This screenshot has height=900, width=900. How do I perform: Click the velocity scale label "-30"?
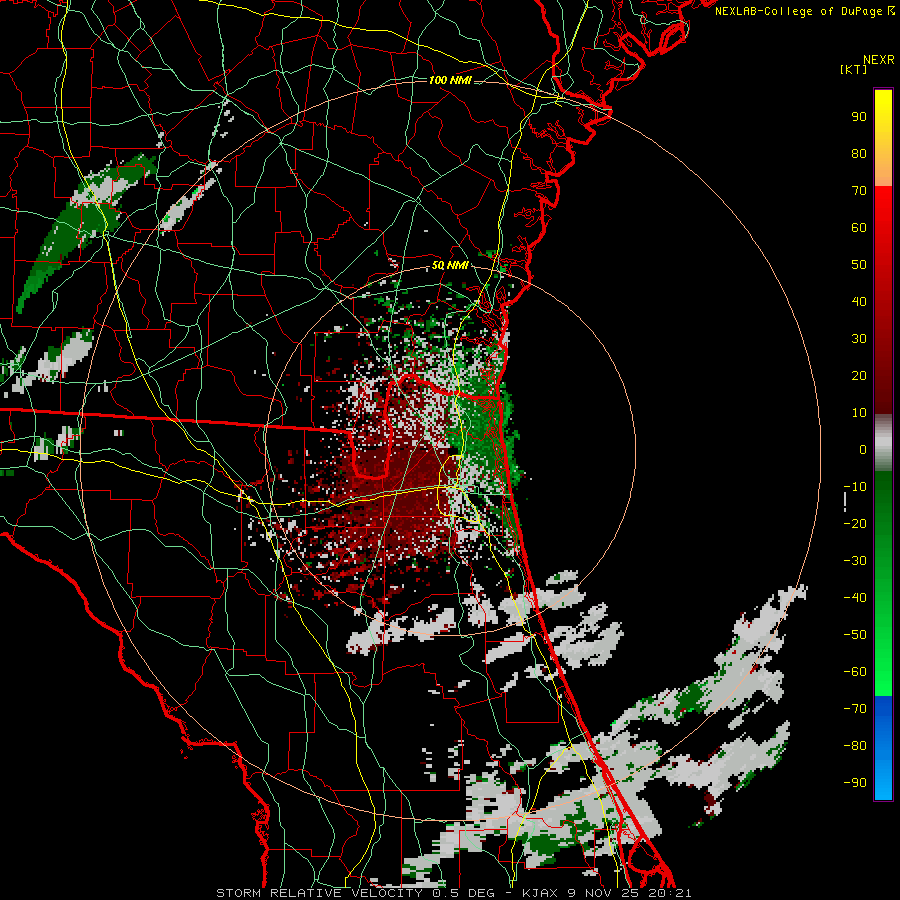(x=855, y=561)
